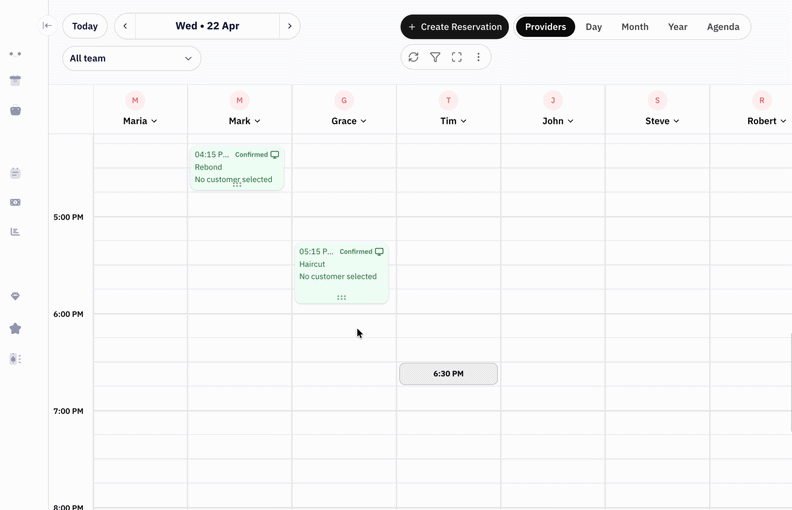Click Mark's avatar circle
The width and height of the screenshot is (792, 510).
tap(239, 100)
